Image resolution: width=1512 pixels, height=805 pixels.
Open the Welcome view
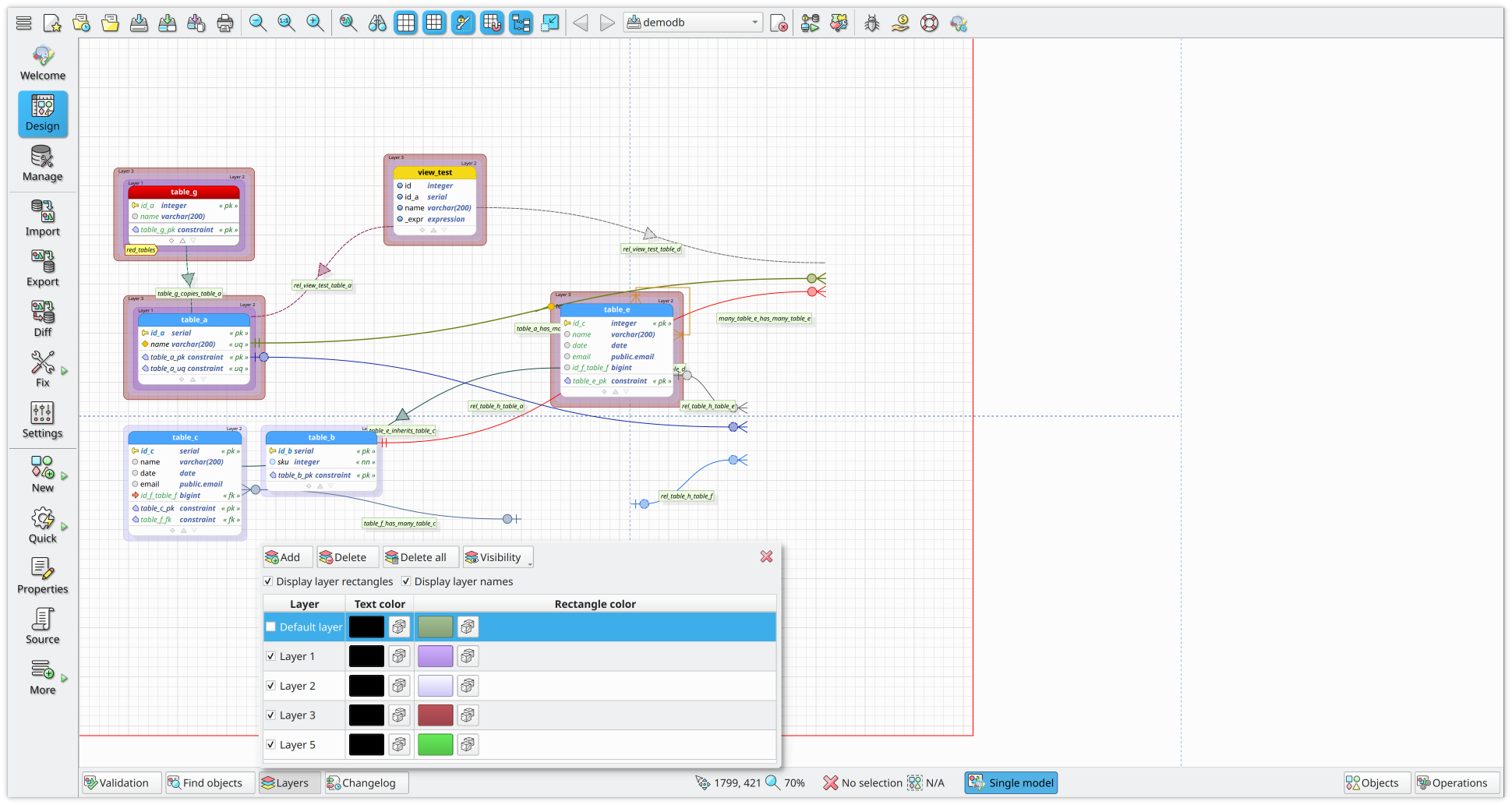click(43, 63)
